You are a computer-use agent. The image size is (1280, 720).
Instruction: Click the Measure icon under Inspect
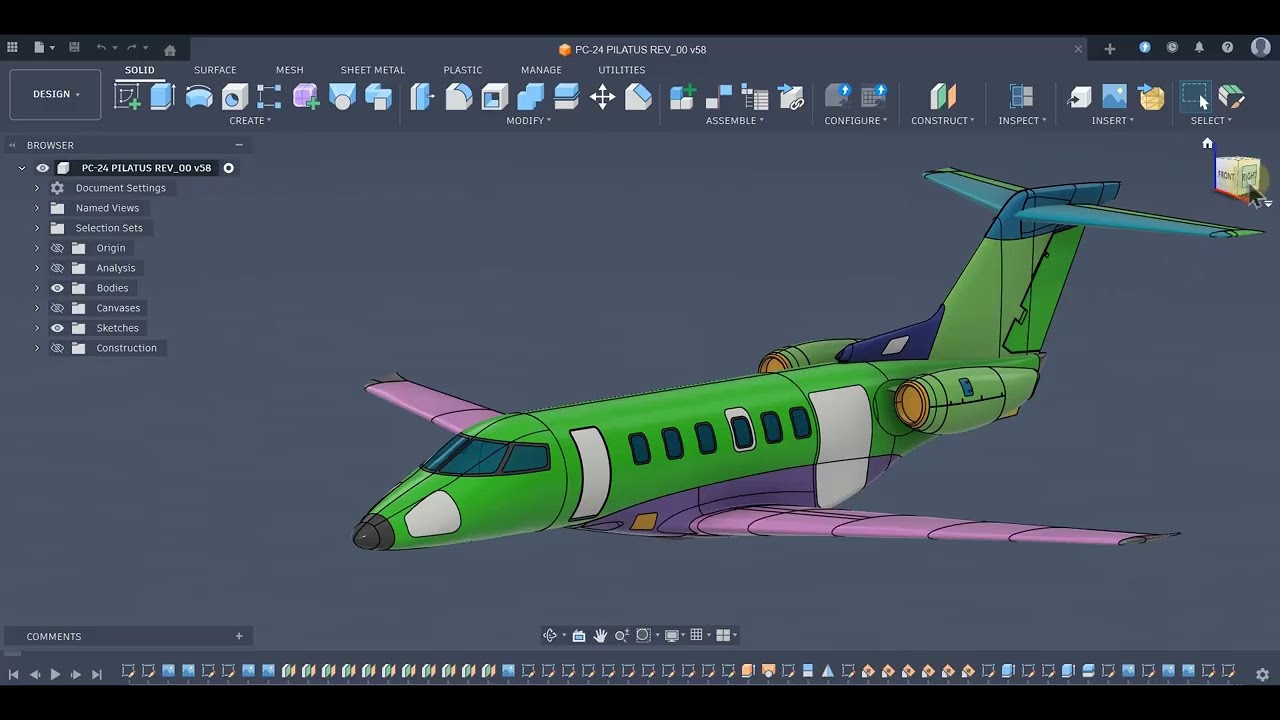point(1021,96)
